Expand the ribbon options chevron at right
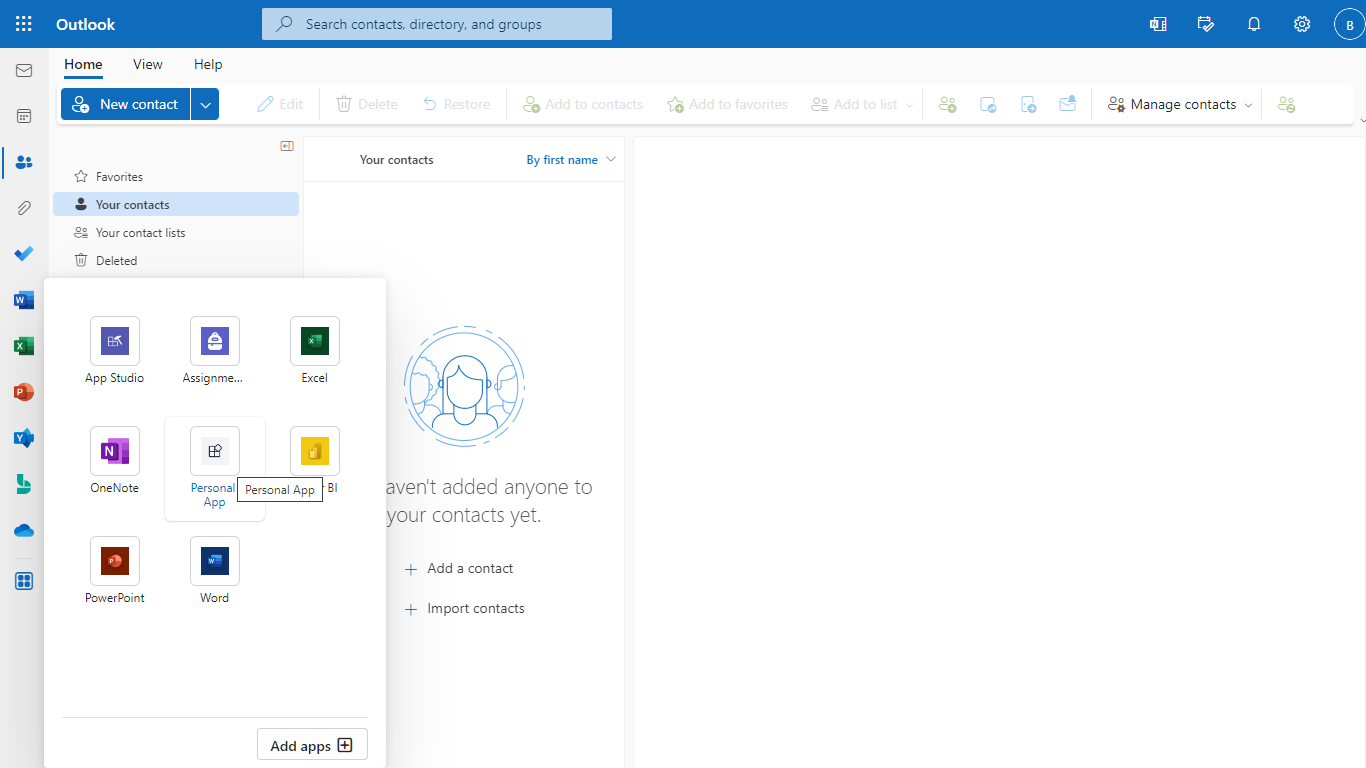The height and width of the screenshot is (768, 1366). point(1360,121)
